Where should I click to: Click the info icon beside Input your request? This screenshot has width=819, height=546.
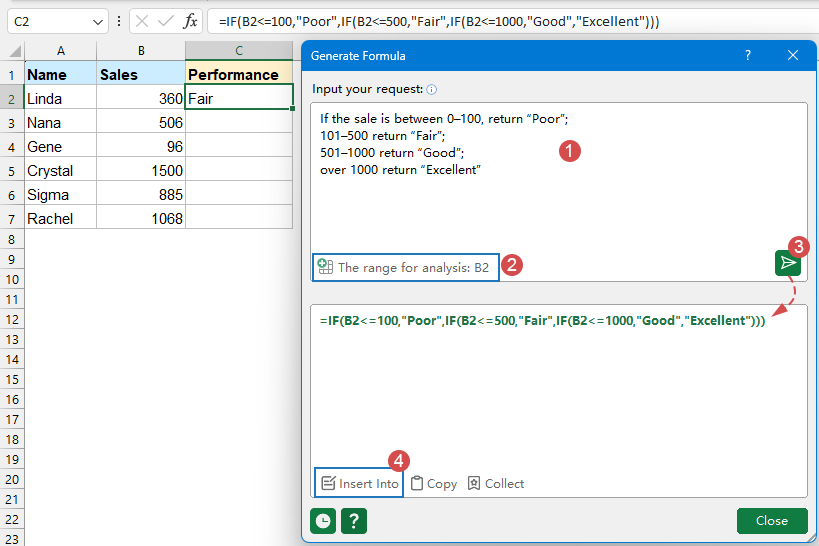click(432, 89)
